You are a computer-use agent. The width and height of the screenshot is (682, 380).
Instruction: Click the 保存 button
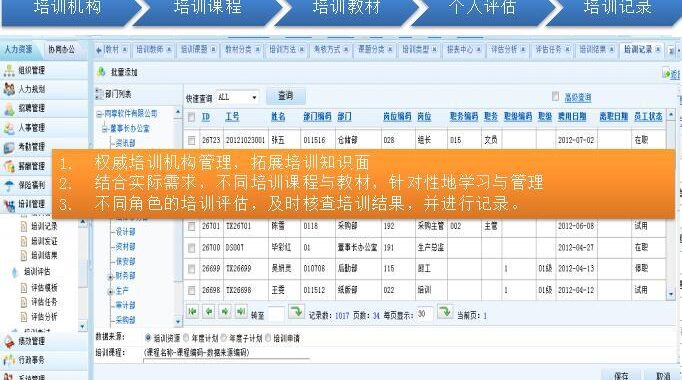click(x=621, y=375)
